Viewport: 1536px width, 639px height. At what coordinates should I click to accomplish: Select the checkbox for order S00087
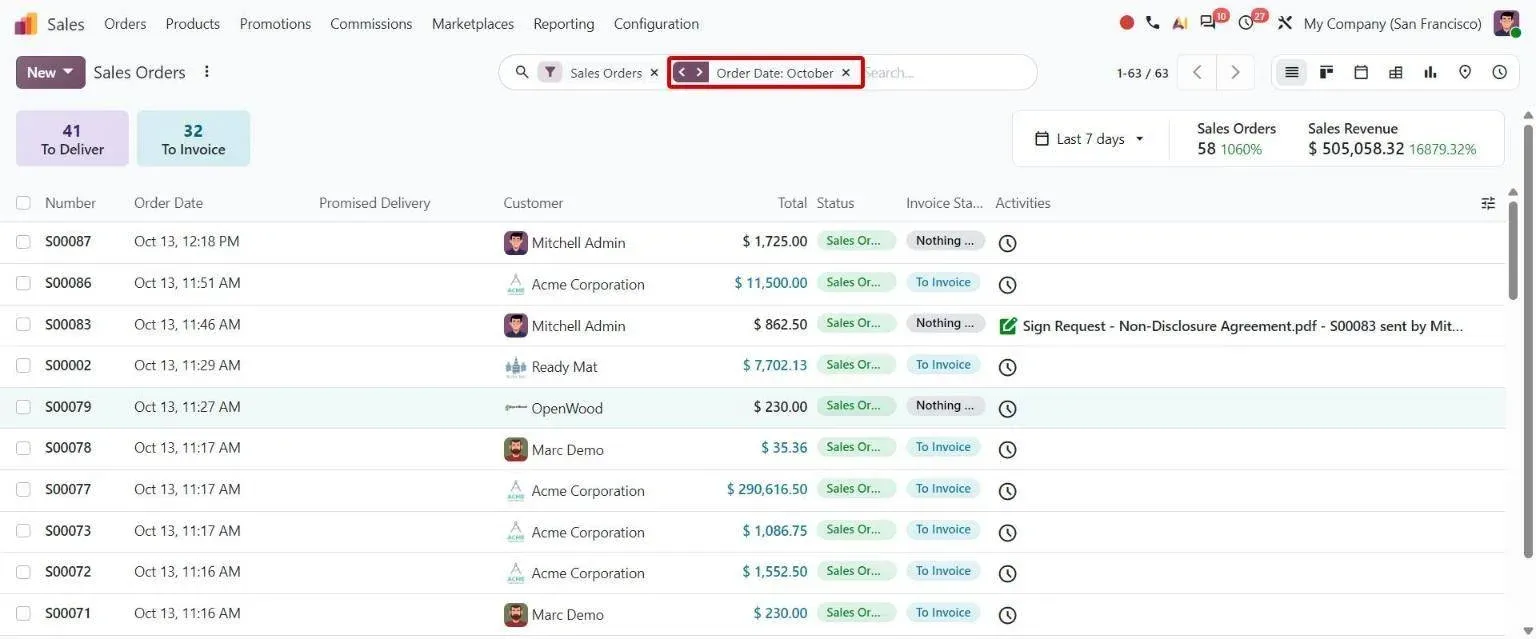(23, 242)
